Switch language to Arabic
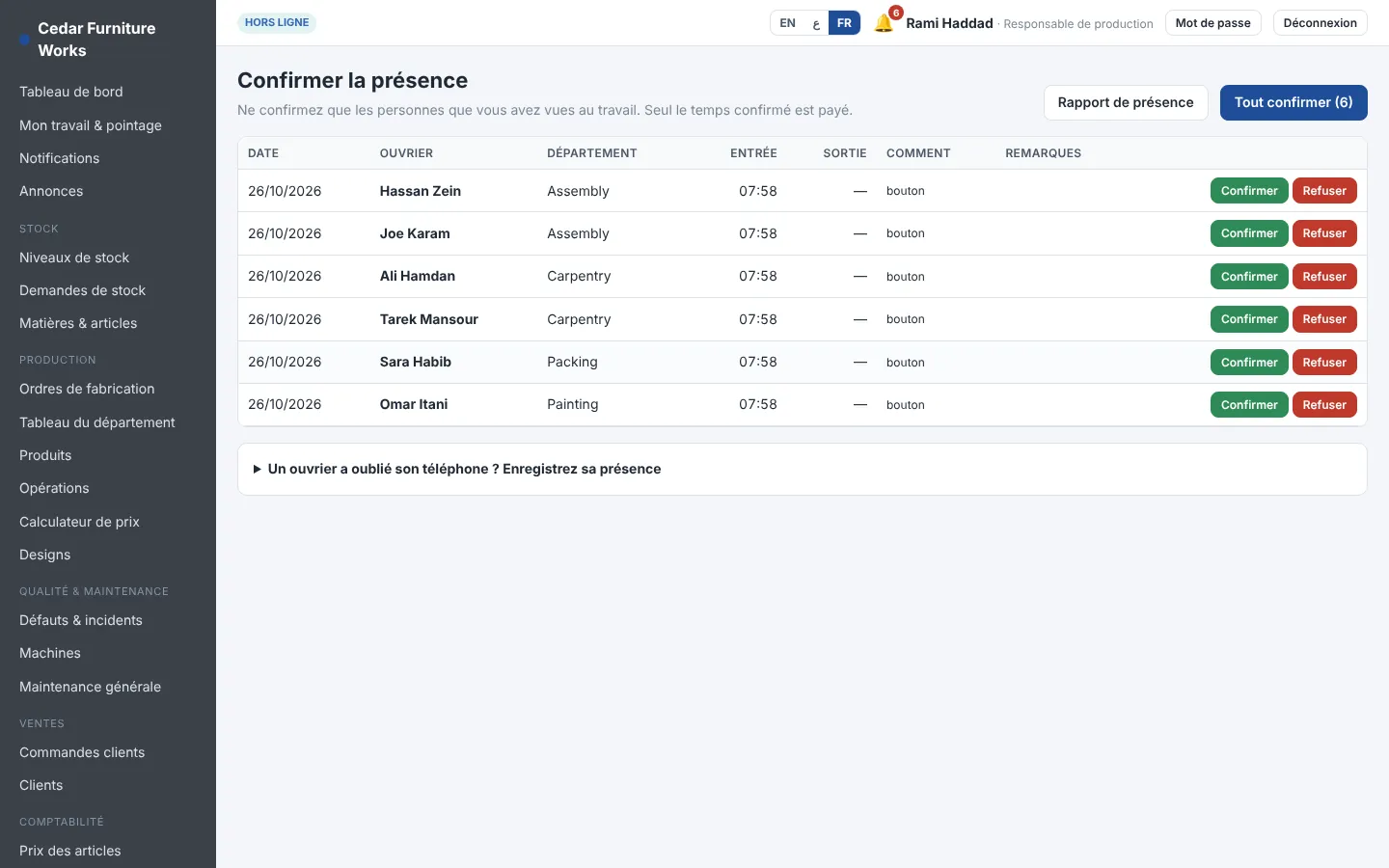This screenshot has height=868, width=1389. (816, 23)
